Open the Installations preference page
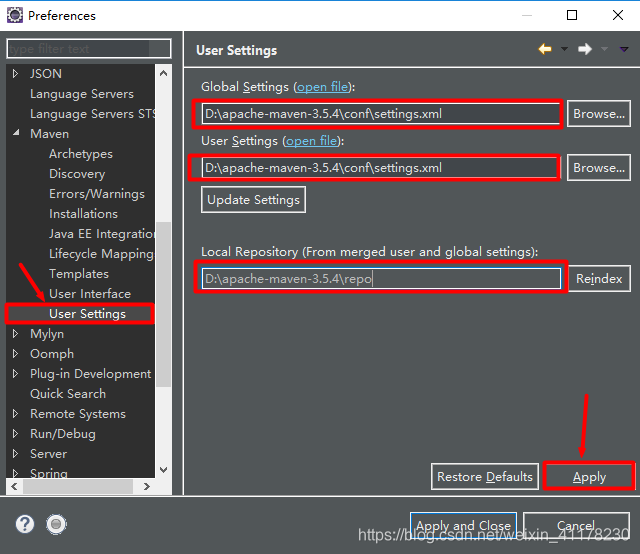 coord(83,214)
